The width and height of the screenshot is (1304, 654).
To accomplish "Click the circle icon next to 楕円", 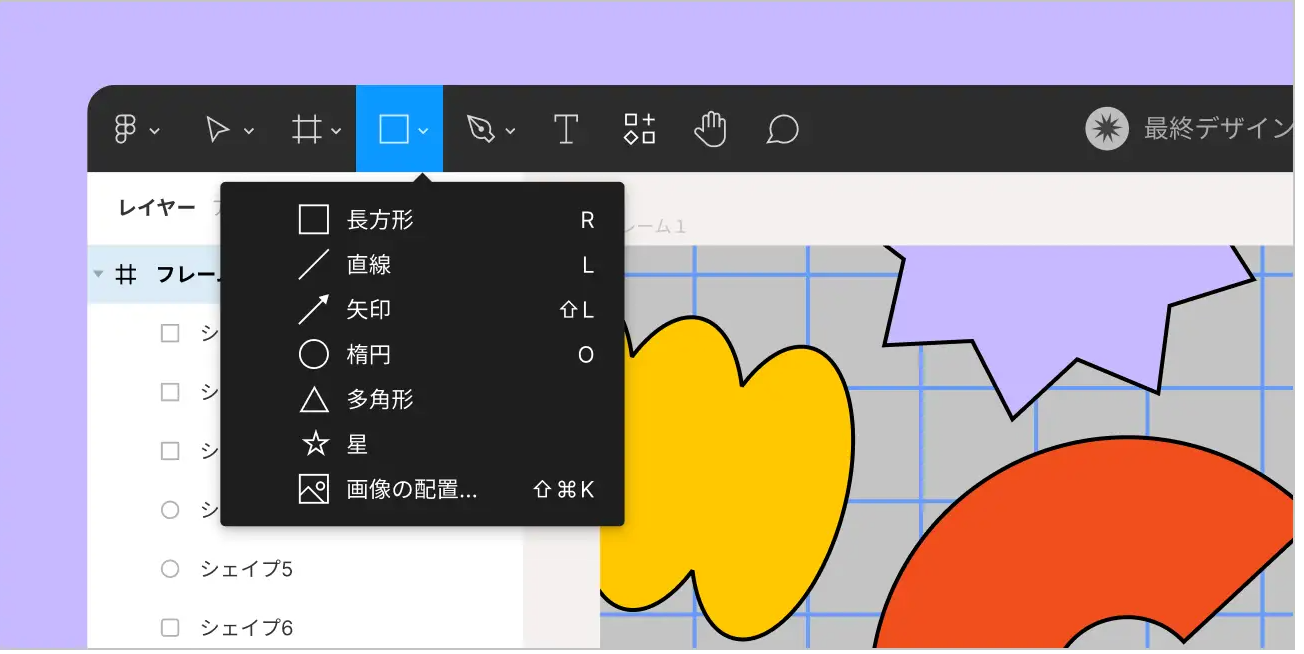I will tap(314, 354).
